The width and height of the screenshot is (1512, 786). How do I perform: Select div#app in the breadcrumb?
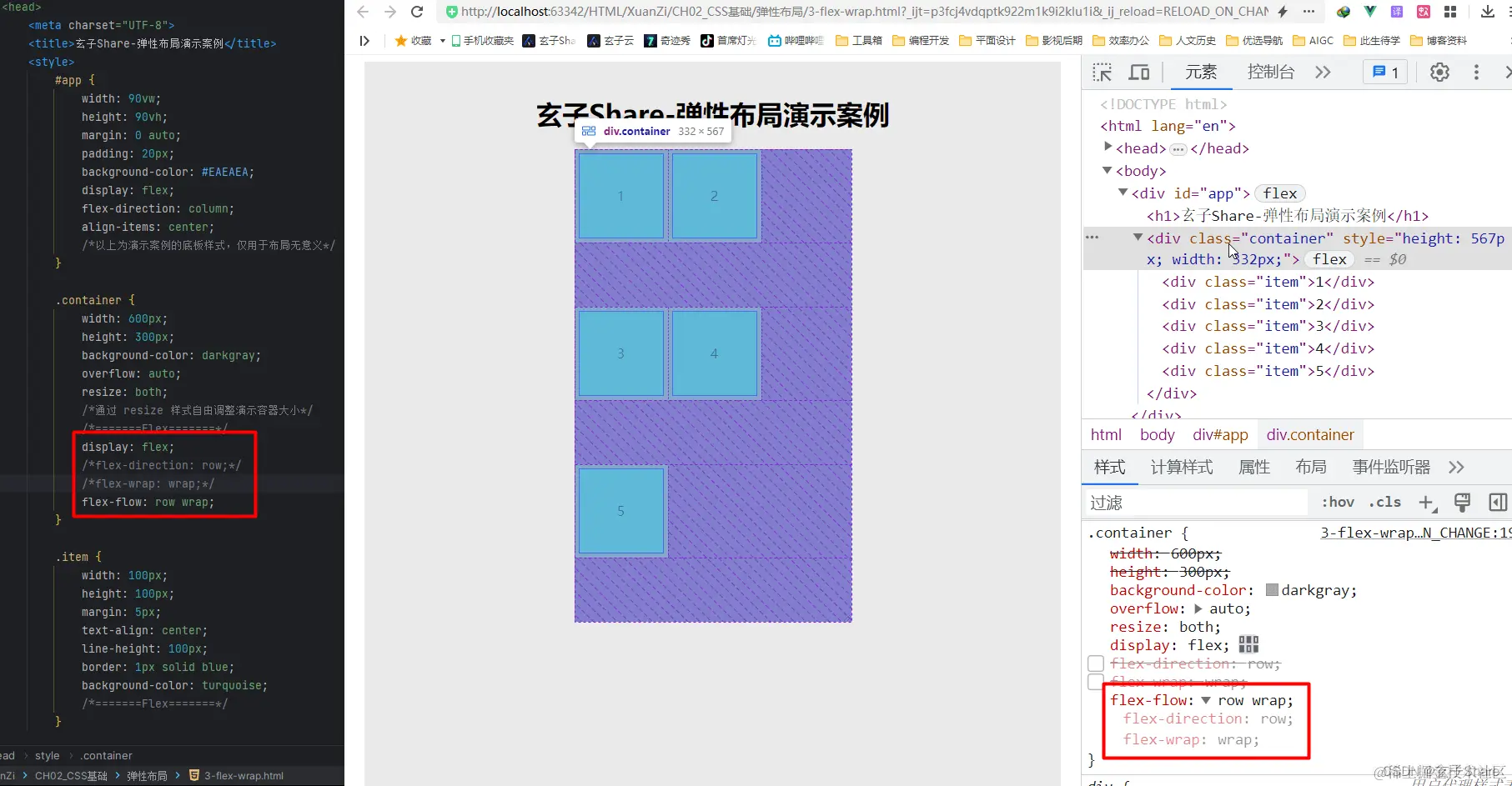coord(1220,434)
